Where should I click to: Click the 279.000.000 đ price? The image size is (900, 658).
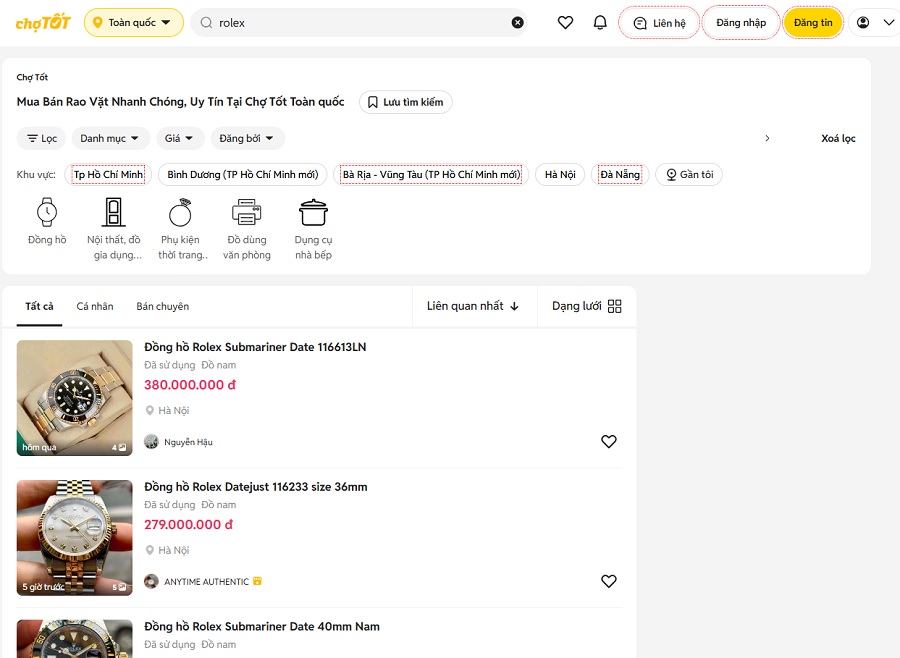188,525
